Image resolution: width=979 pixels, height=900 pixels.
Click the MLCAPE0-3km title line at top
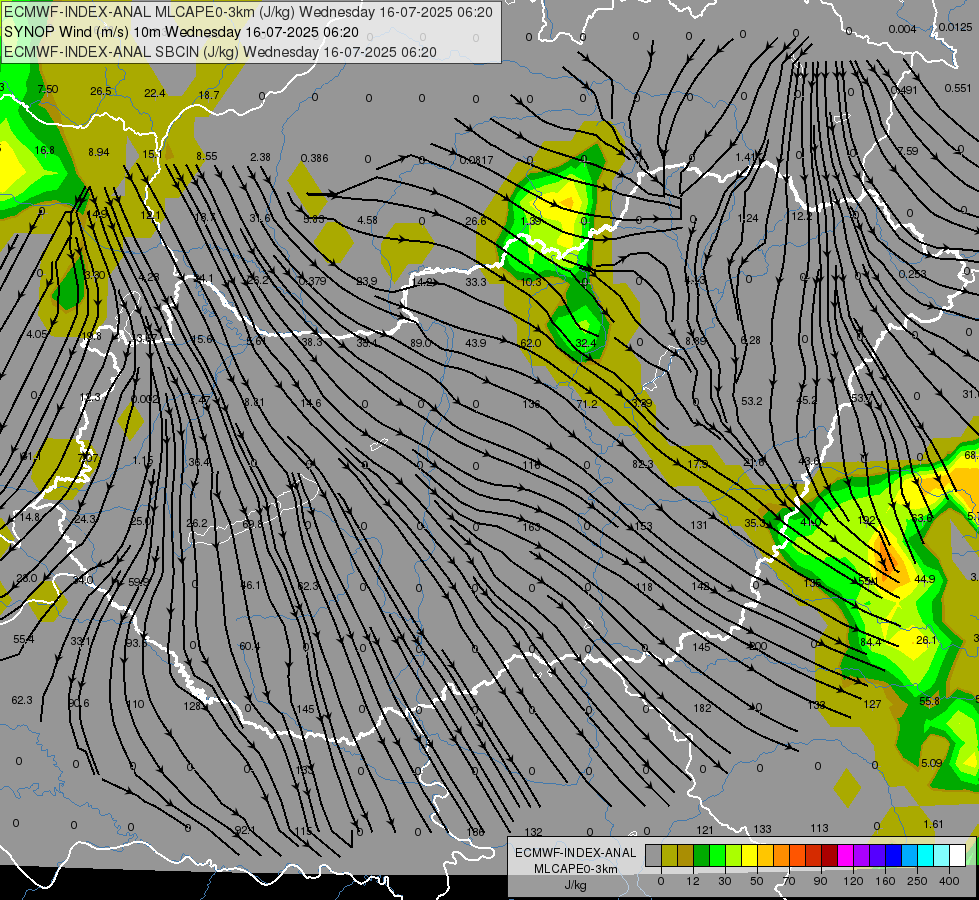248,12
